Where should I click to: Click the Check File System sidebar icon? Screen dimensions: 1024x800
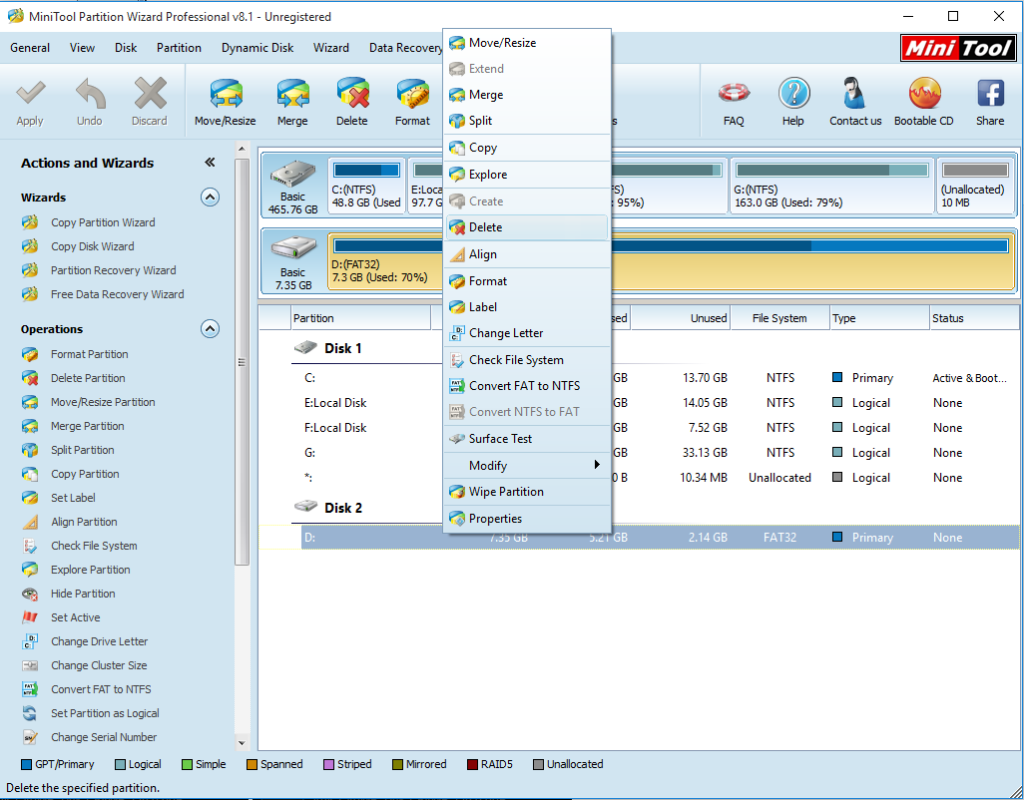coord(29,545)
